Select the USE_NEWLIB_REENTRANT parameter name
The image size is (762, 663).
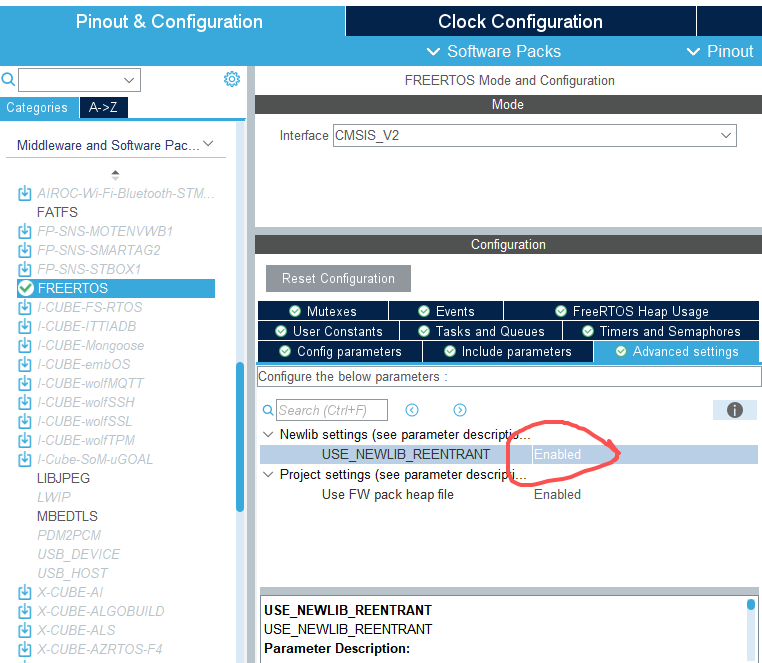point(406,454)
